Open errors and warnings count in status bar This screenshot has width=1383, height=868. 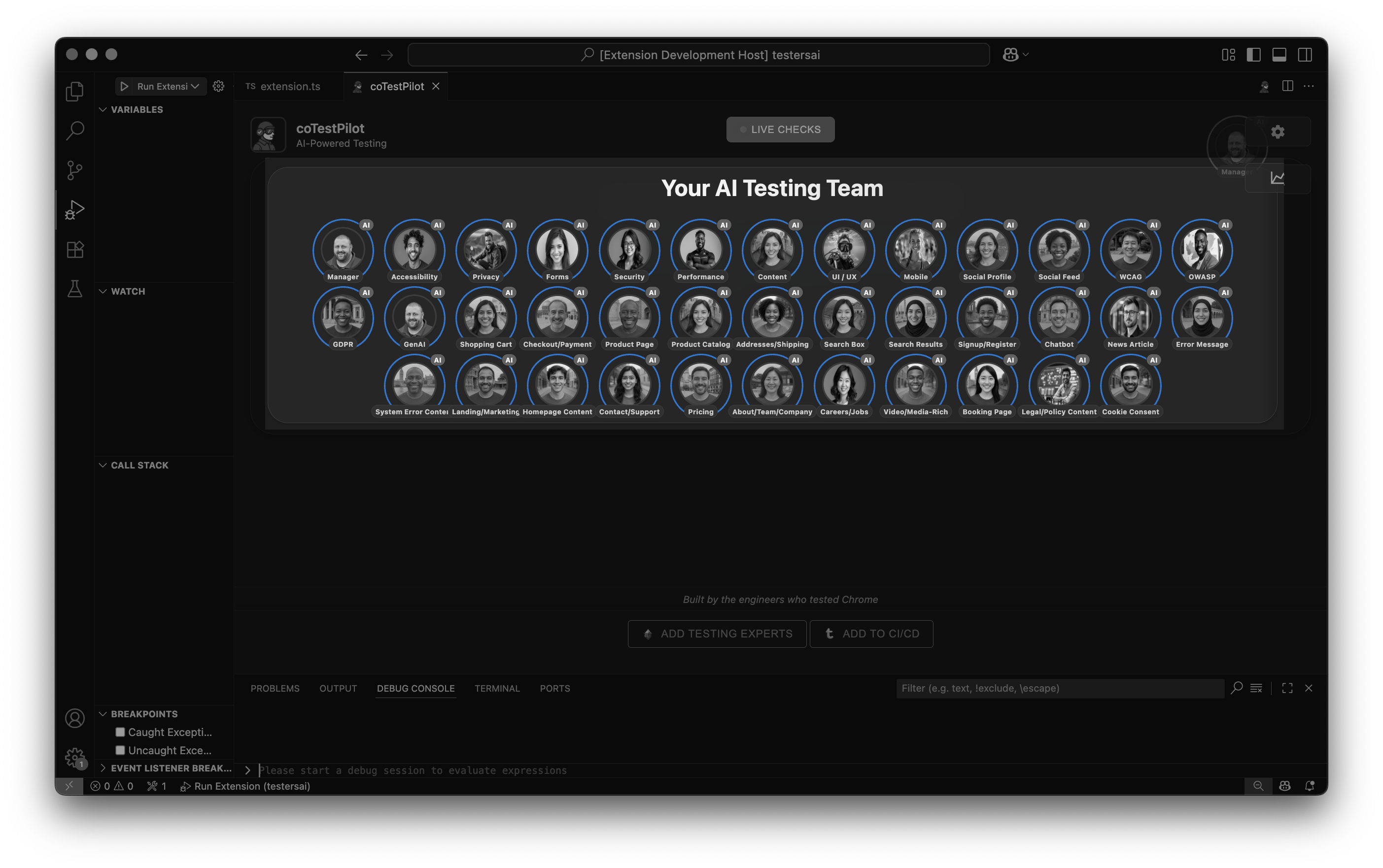pyautogui.click(x=112, y=786)
